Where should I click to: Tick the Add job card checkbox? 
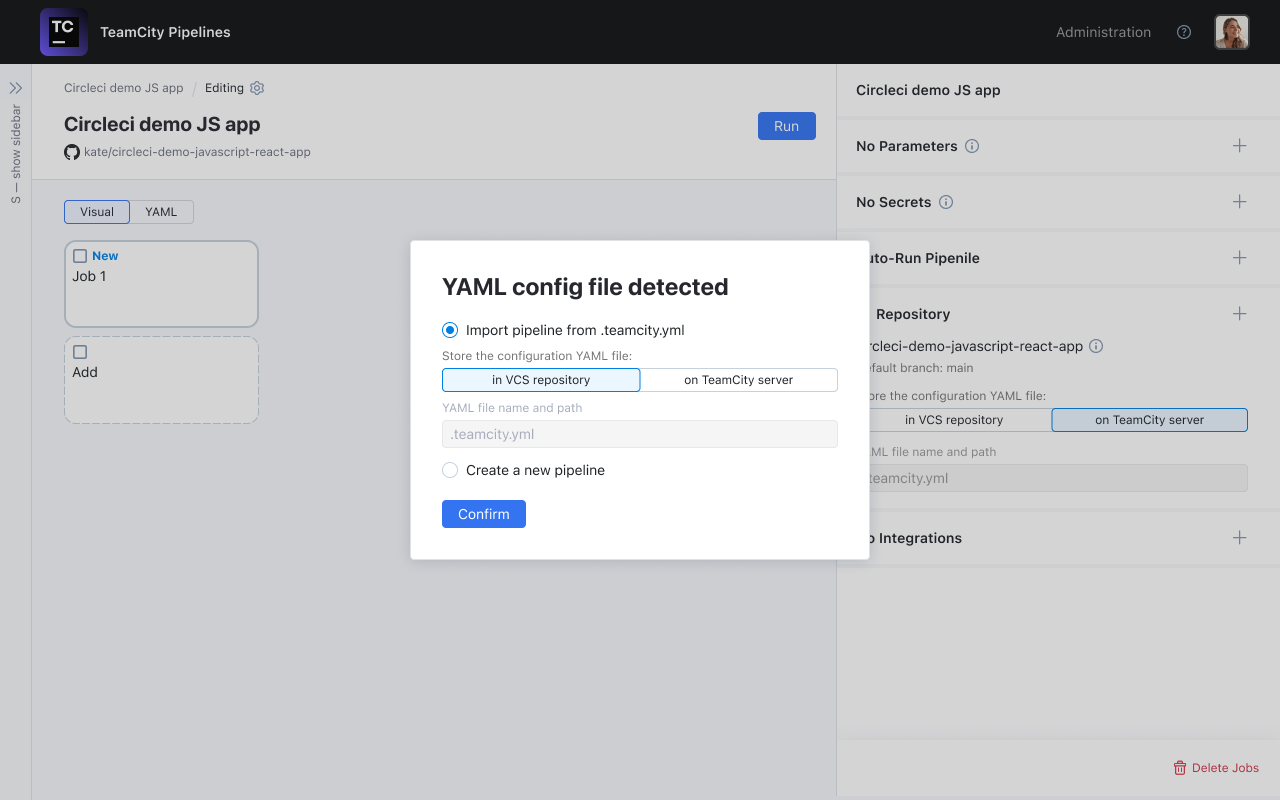80,352
